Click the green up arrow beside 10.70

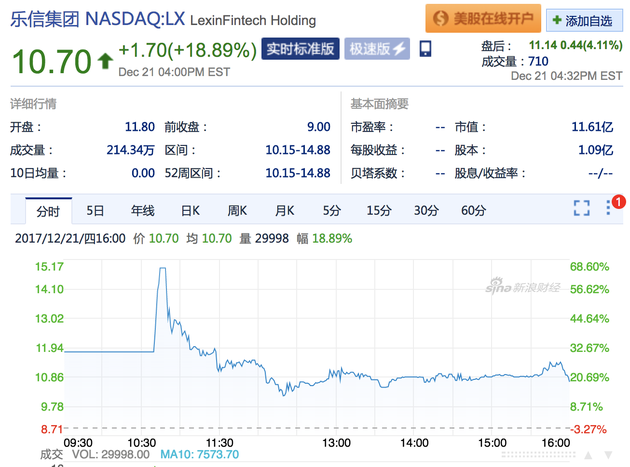(x=105, y=61)
